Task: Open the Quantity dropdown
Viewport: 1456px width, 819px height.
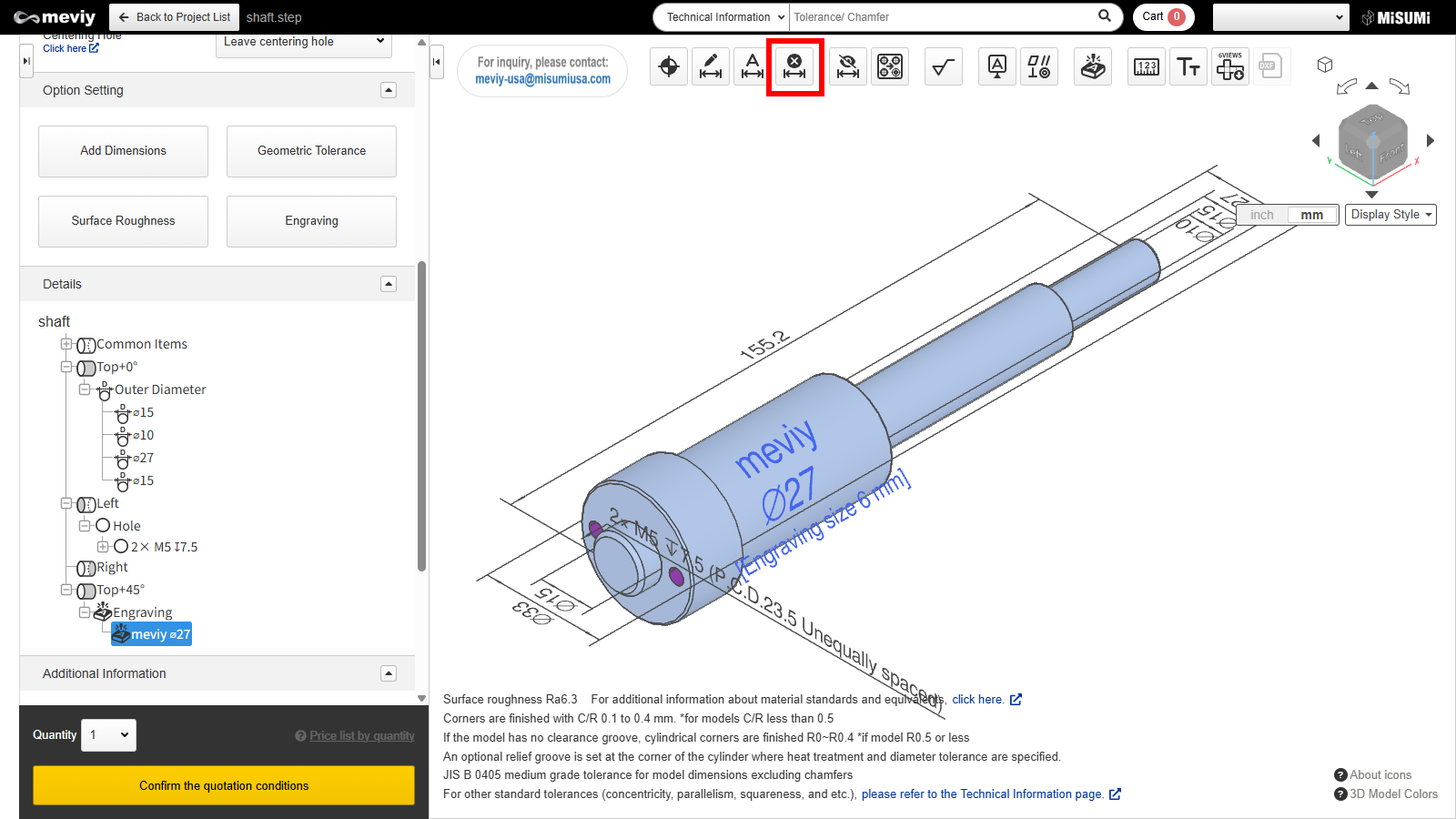Action: pos(108,735)
